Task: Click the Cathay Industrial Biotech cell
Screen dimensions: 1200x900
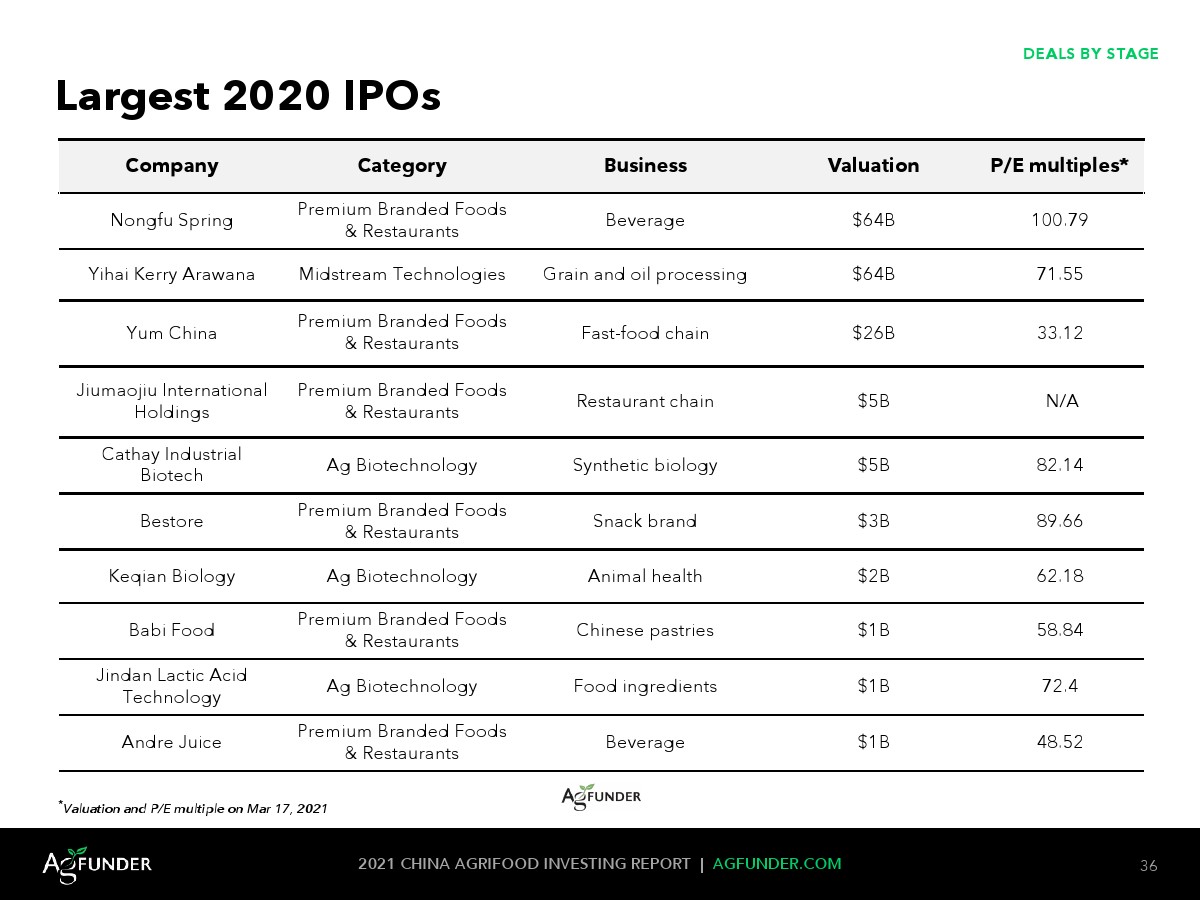Action: [172, 465]
